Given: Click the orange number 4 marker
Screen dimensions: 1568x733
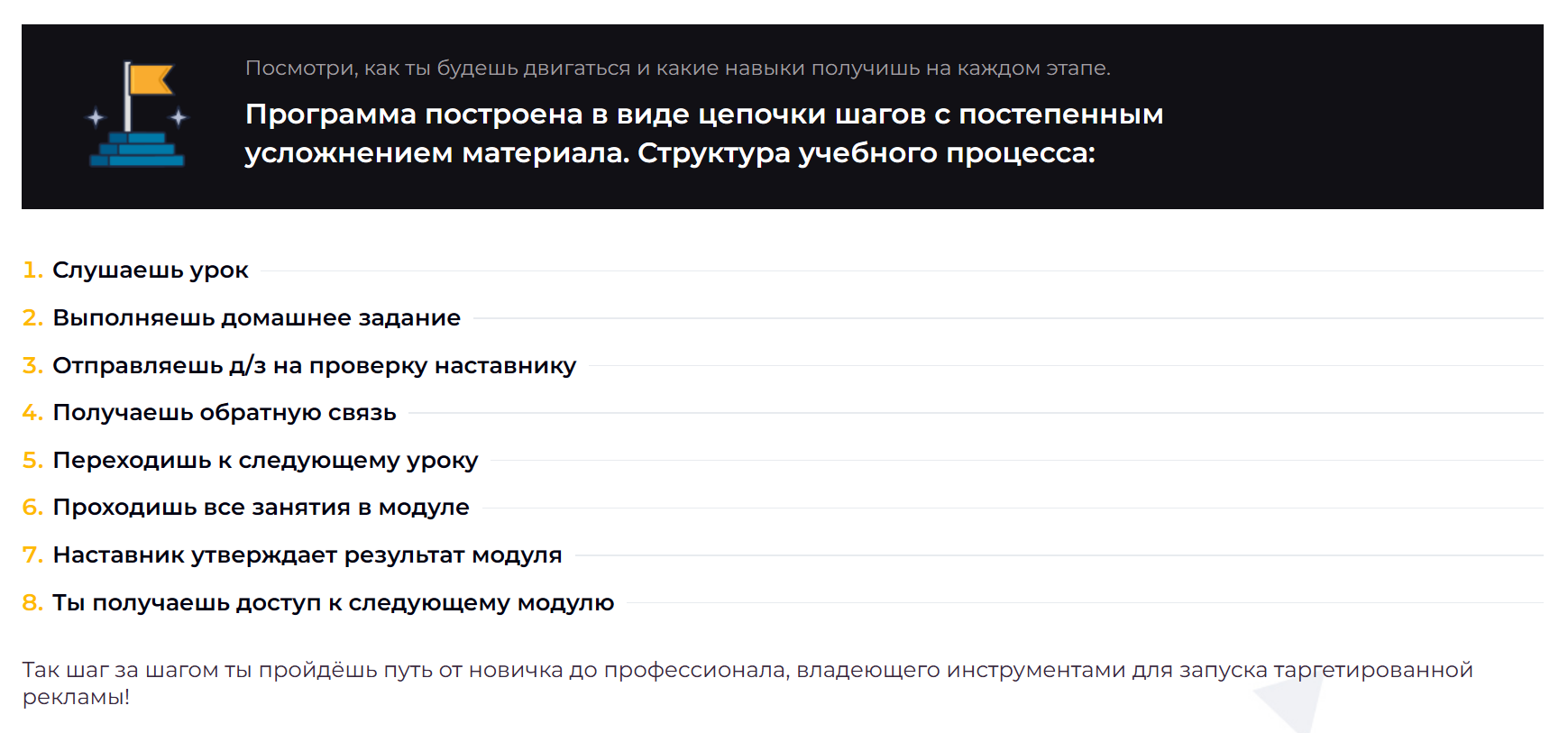Looking at the screenshot, I should click(x=32, y=413).
